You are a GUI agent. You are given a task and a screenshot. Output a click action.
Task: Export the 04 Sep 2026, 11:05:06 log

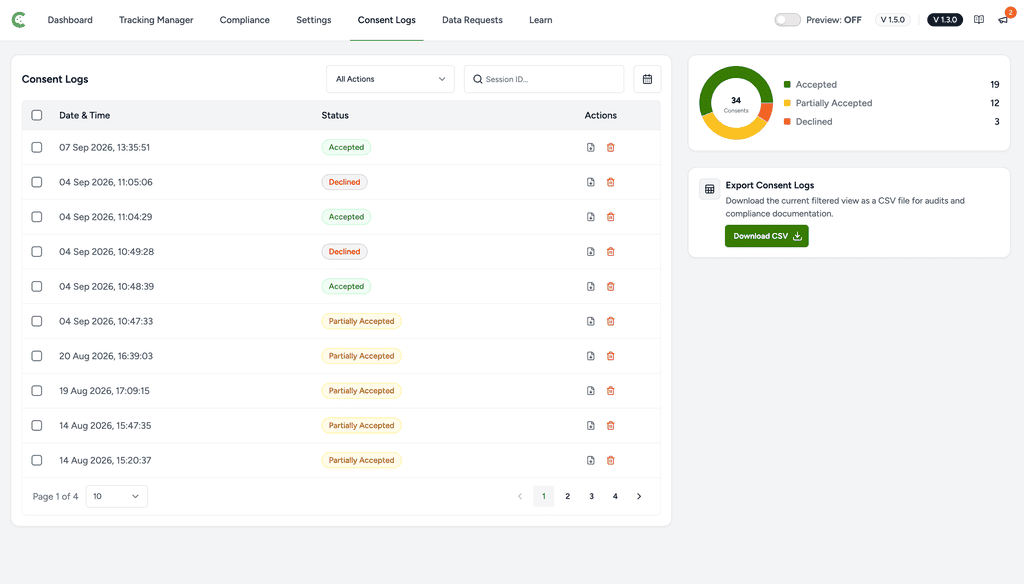pyautogui.click(x=590, y=182)
